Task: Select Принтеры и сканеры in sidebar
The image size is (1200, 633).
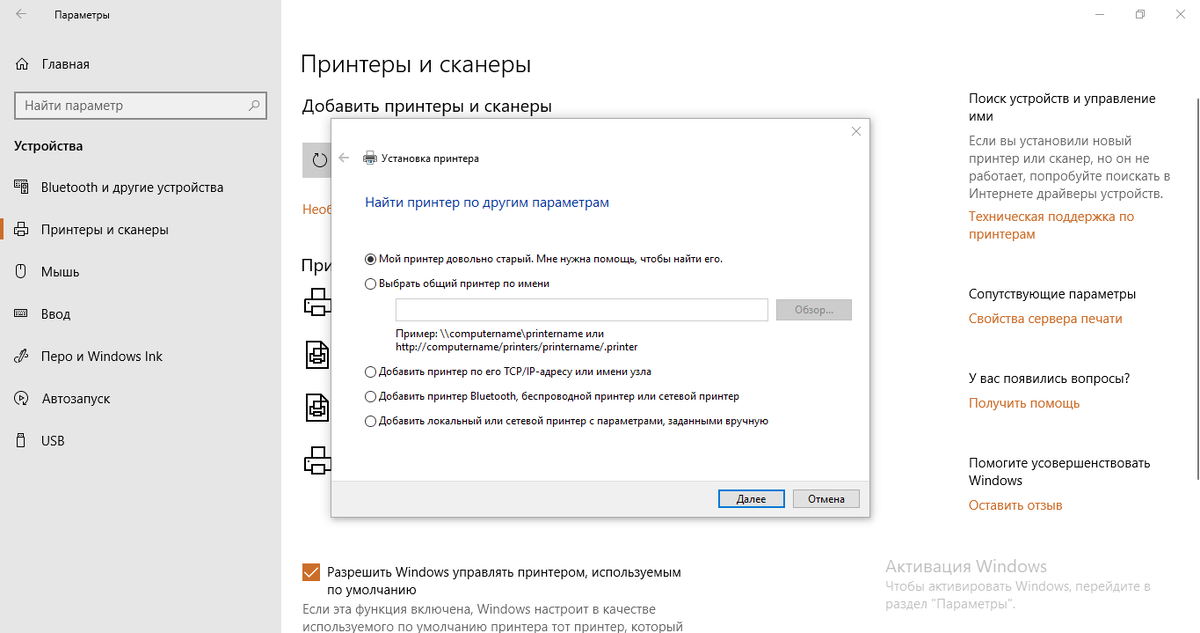Action: click(x=105, y=230)
